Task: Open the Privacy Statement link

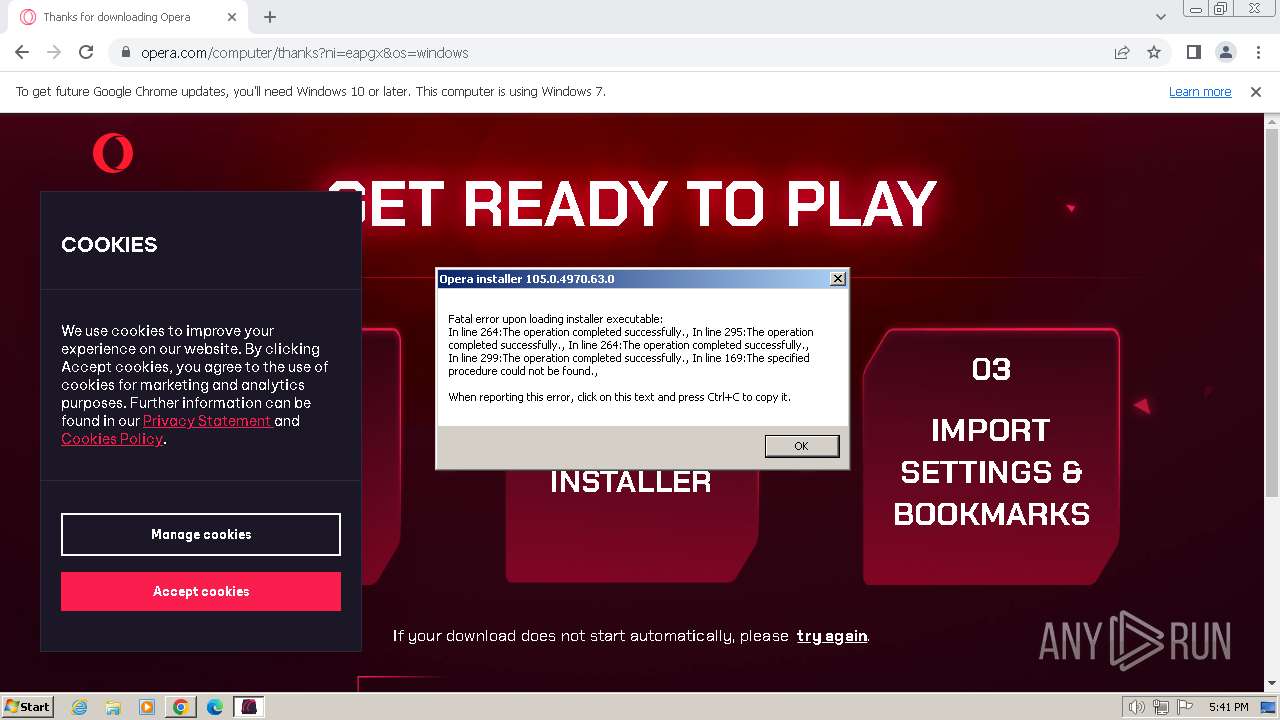Action: click(x=207, y=421)
